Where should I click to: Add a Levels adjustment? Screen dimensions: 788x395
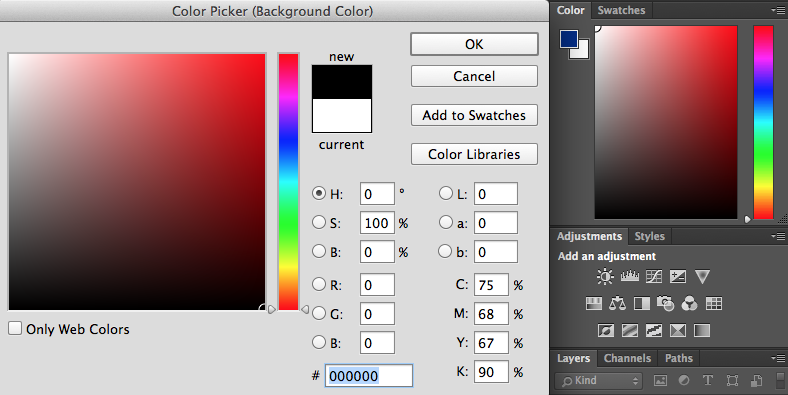[630, 276]
